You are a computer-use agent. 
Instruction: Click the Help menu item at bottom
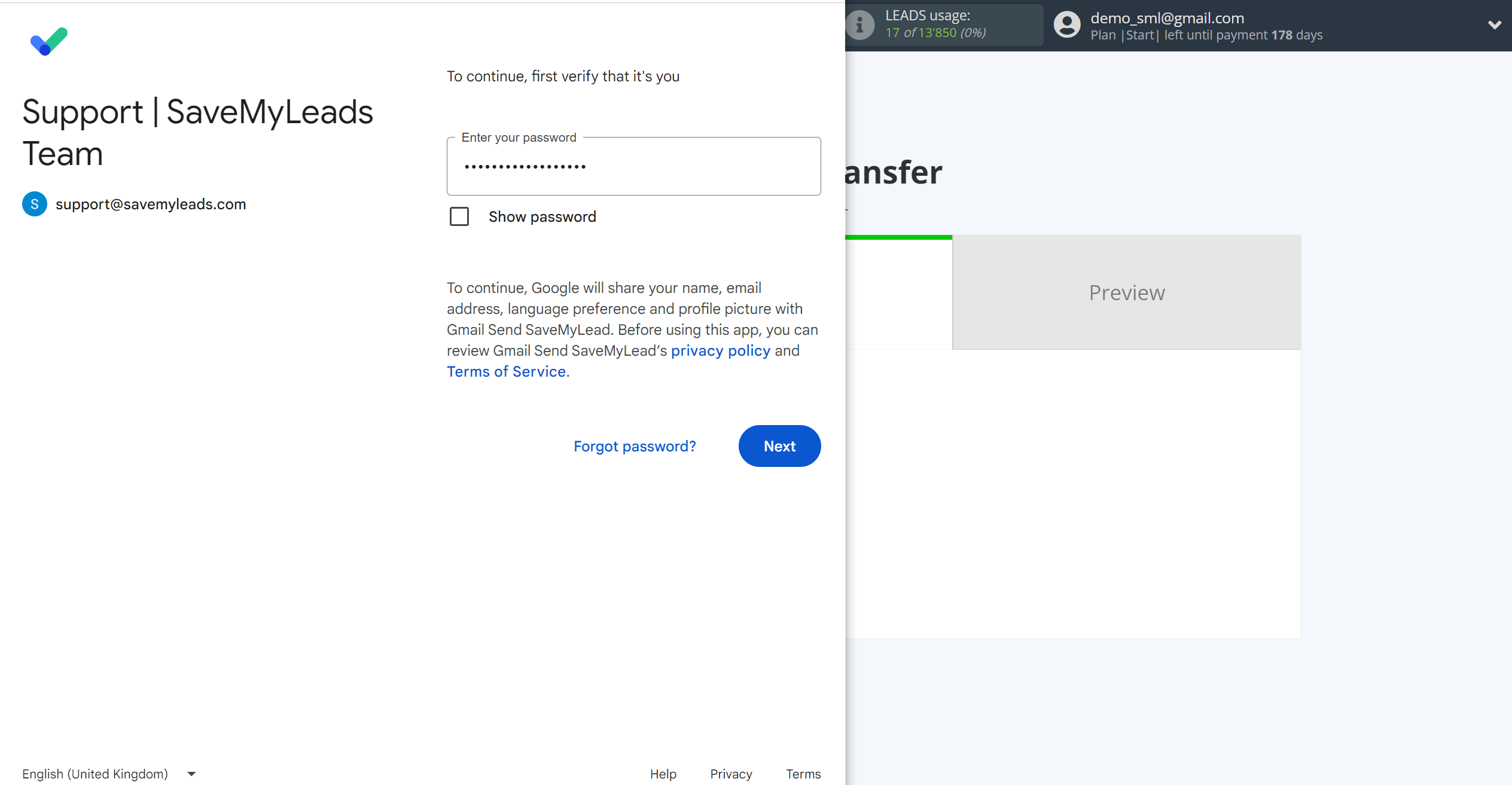coord(662,774)
